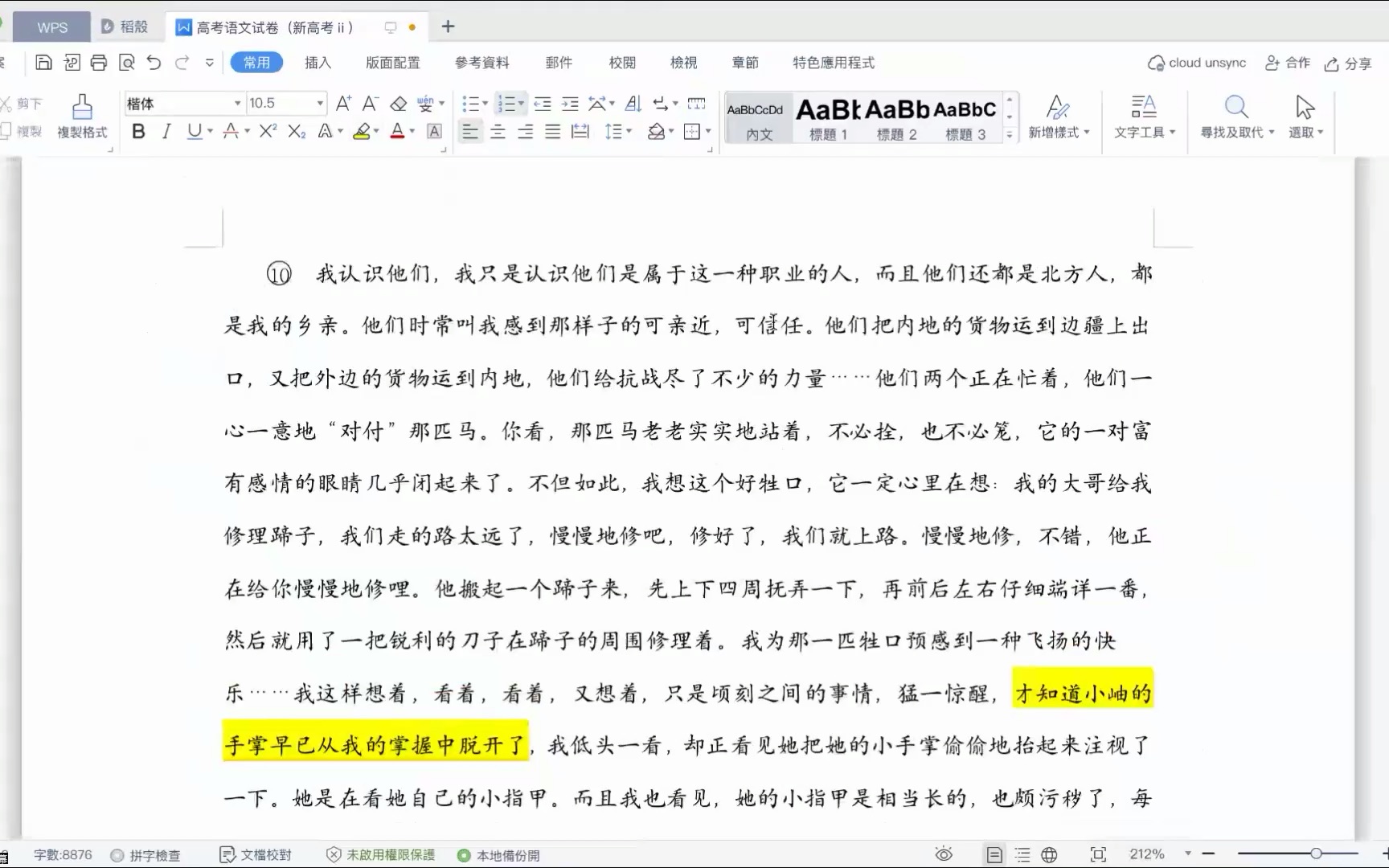Apply the 標題 1 style
The image size is (1389, 868).
coord(828,118)
